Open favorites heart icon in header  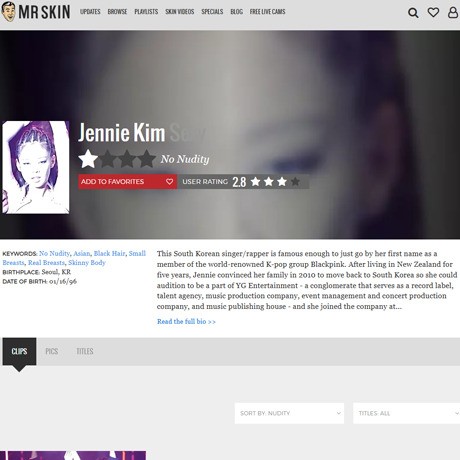point(433,13)
